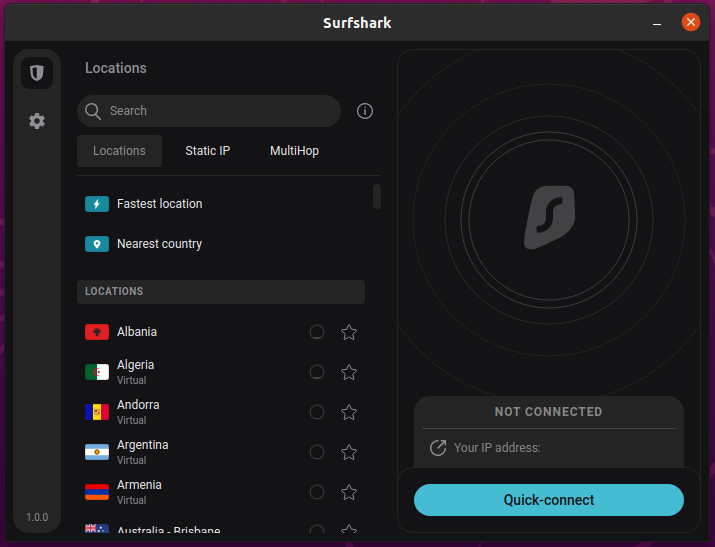Click the Albania flag icon

(x=97, y=332)
